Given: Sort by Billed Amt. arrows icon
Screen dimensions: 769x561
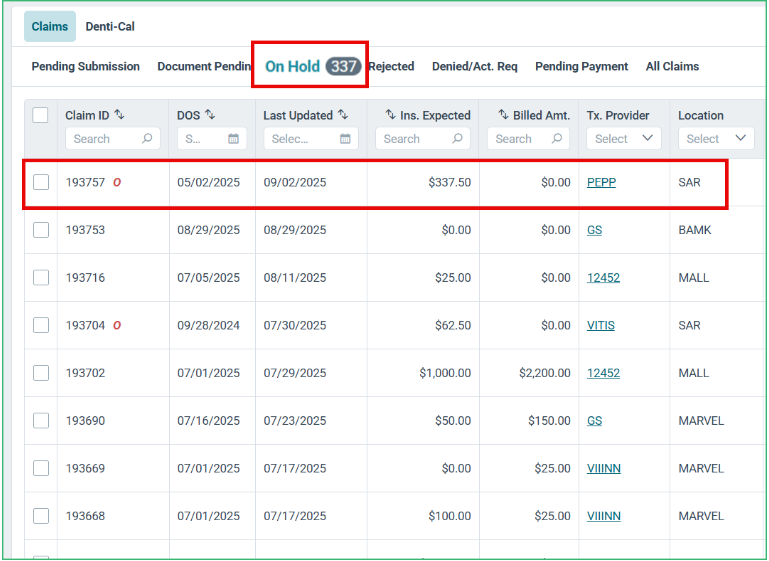Looking at the screenshot, I should click(503, 115).
